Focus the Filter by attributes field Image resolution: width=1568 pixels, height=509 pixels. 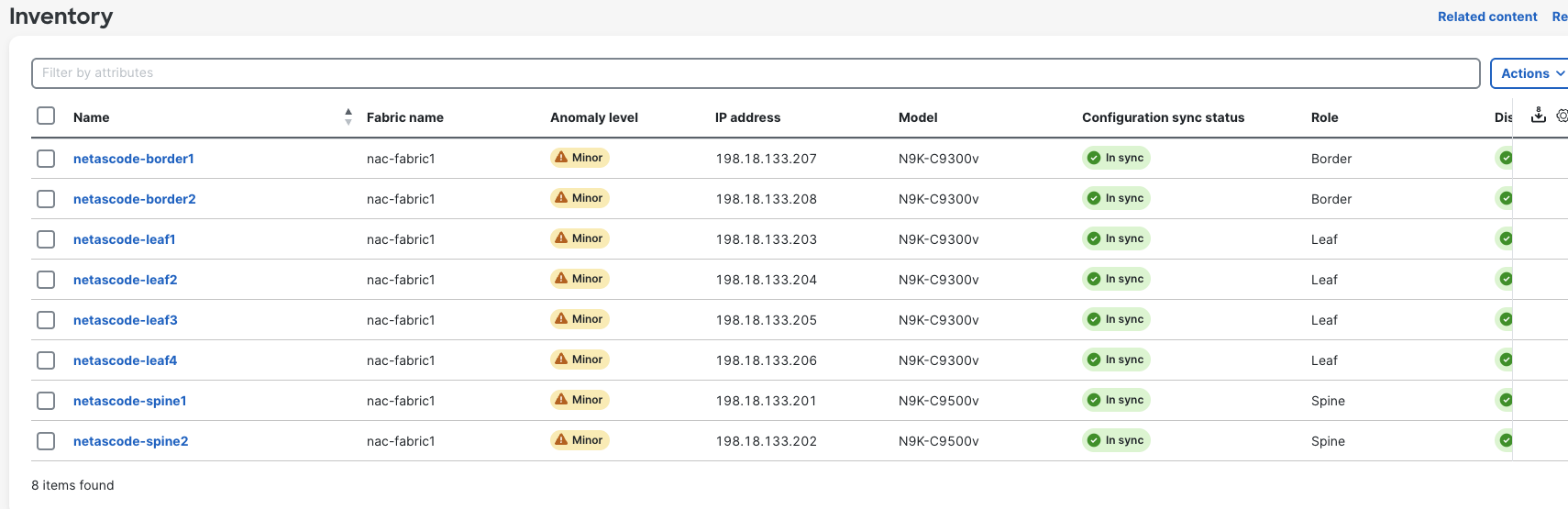756,73
